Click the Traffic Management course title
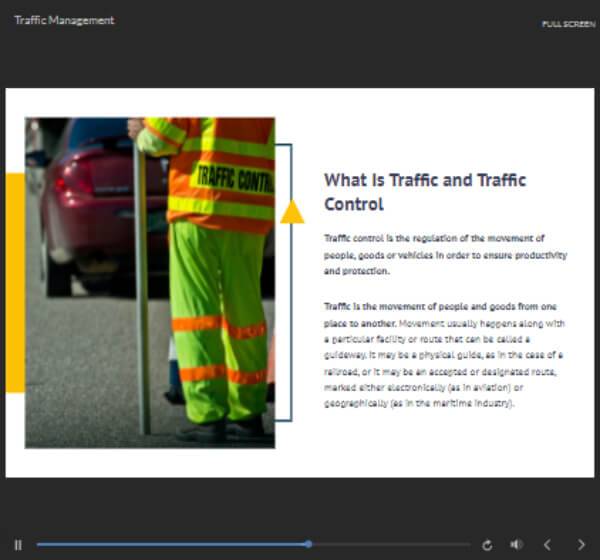The width and height of the screenshot is (600, 560). pos(64,20)
